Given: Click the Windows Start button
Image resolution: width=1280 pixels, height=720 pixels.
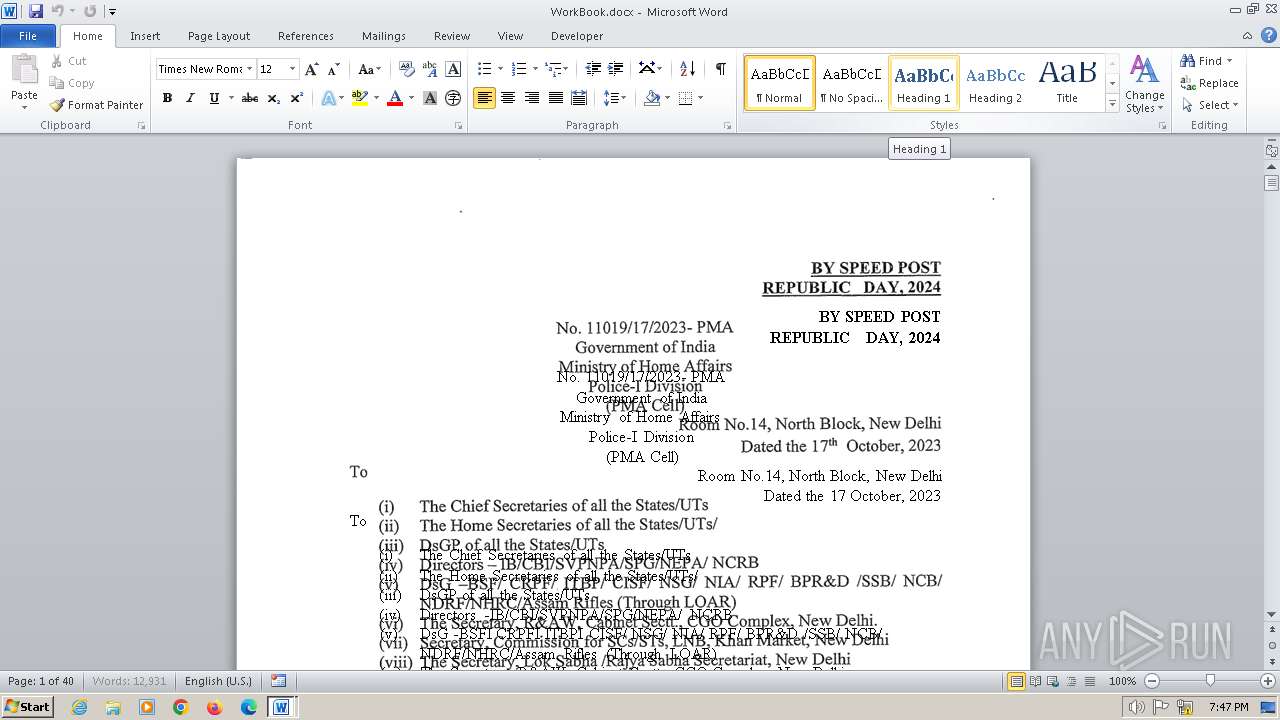Looking at the screenshot, I should click(x=27, y=706).
